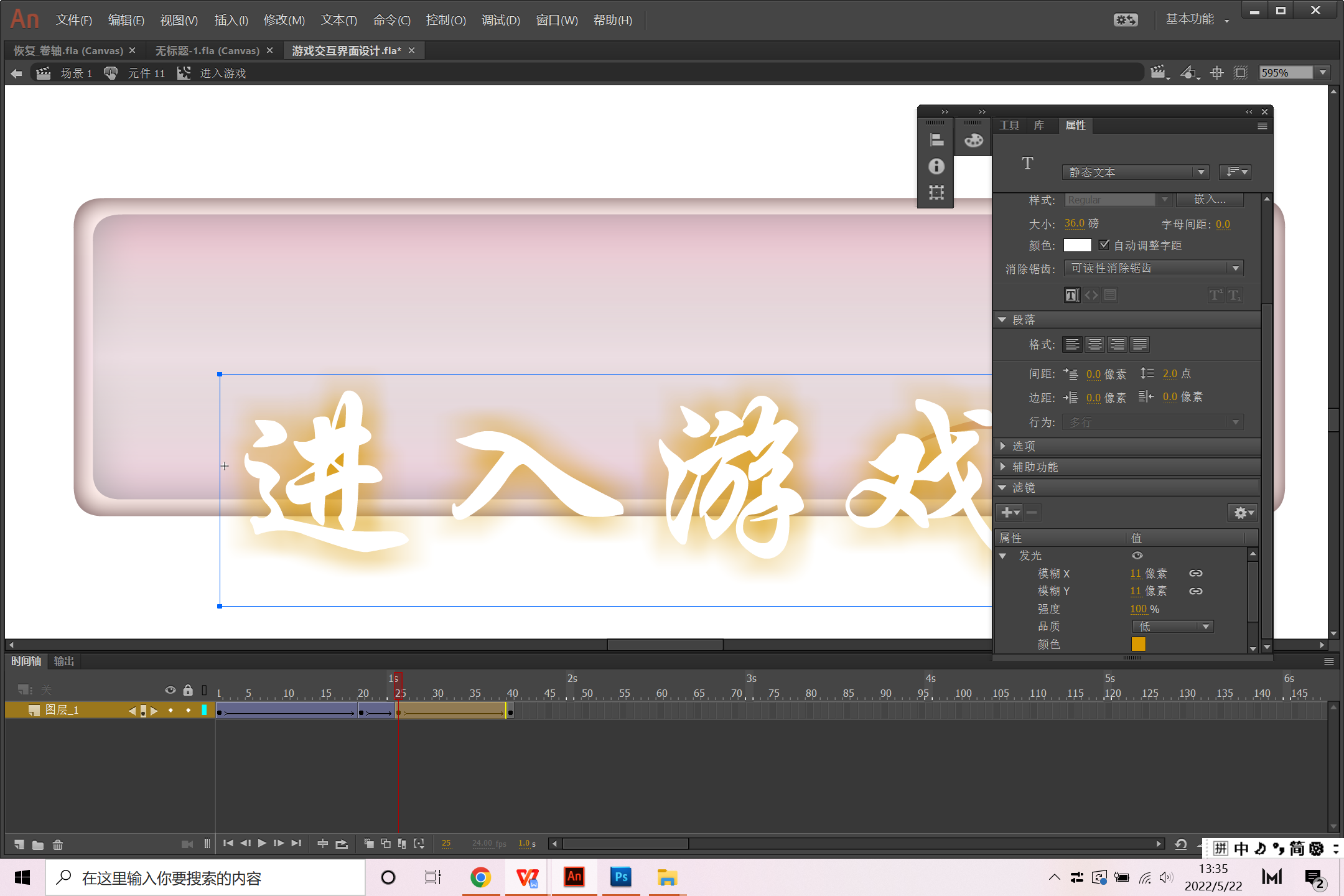
Task: Click the delete layer trash icon
Action: 58,844
